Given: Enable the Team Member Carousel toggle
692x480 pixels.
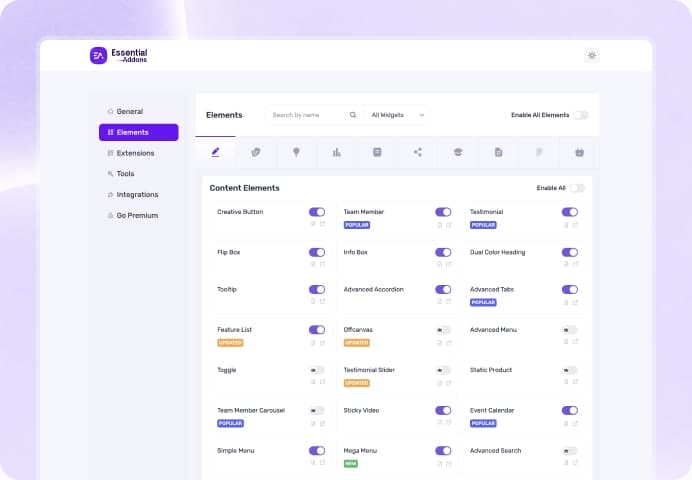Looking at the screenshot, I should click(x=317, y=411).
